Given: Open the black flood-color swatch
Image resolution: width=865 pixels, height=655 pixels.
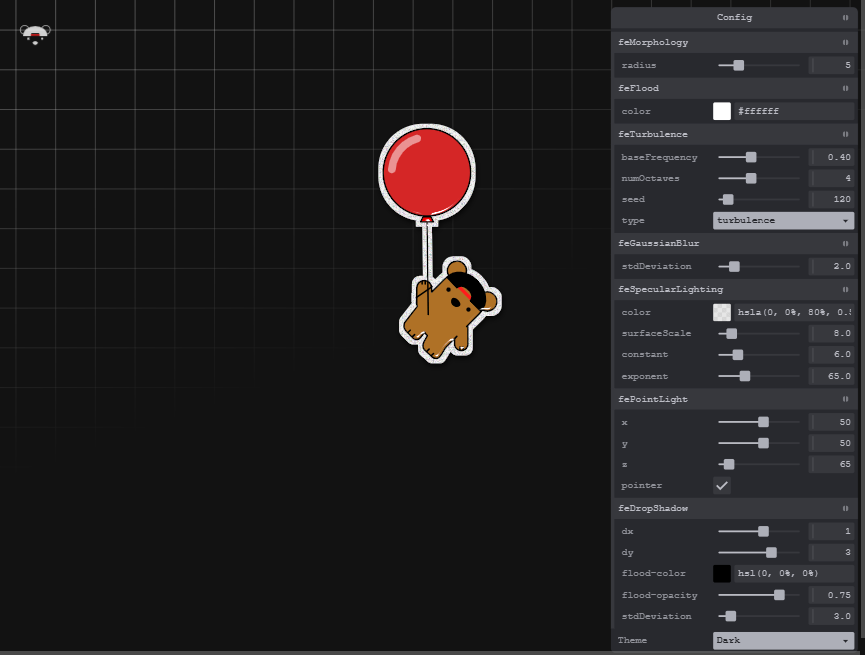Looking at the screenshot, I should tap(722, 573).
